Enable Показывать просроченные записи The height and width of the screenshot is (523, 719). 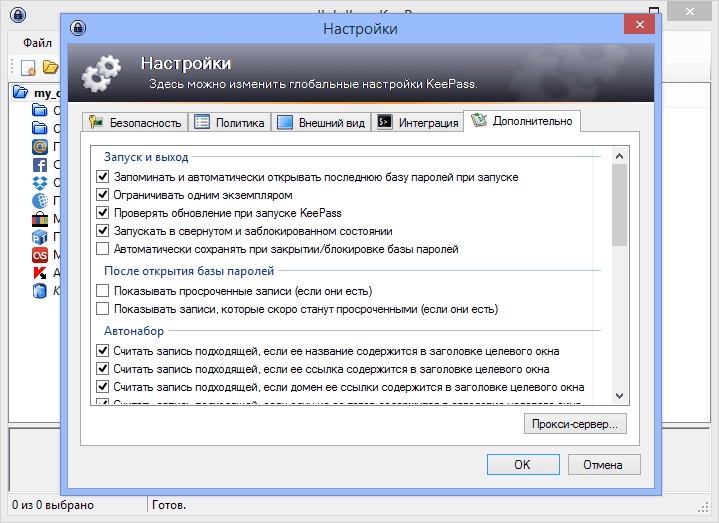[x=102, y=291]
